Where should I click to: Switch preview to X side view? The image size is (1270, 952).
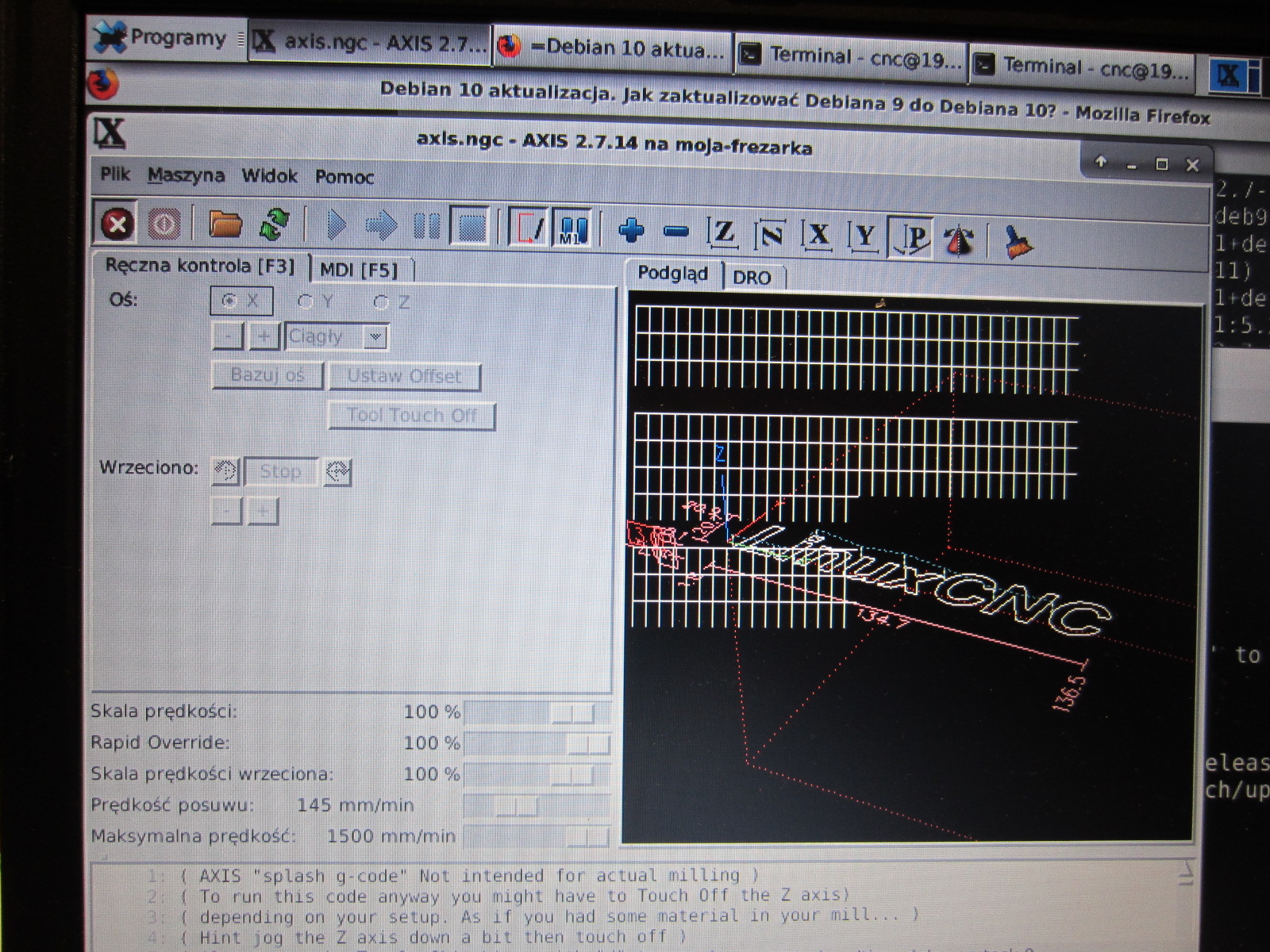click(818, 236)
